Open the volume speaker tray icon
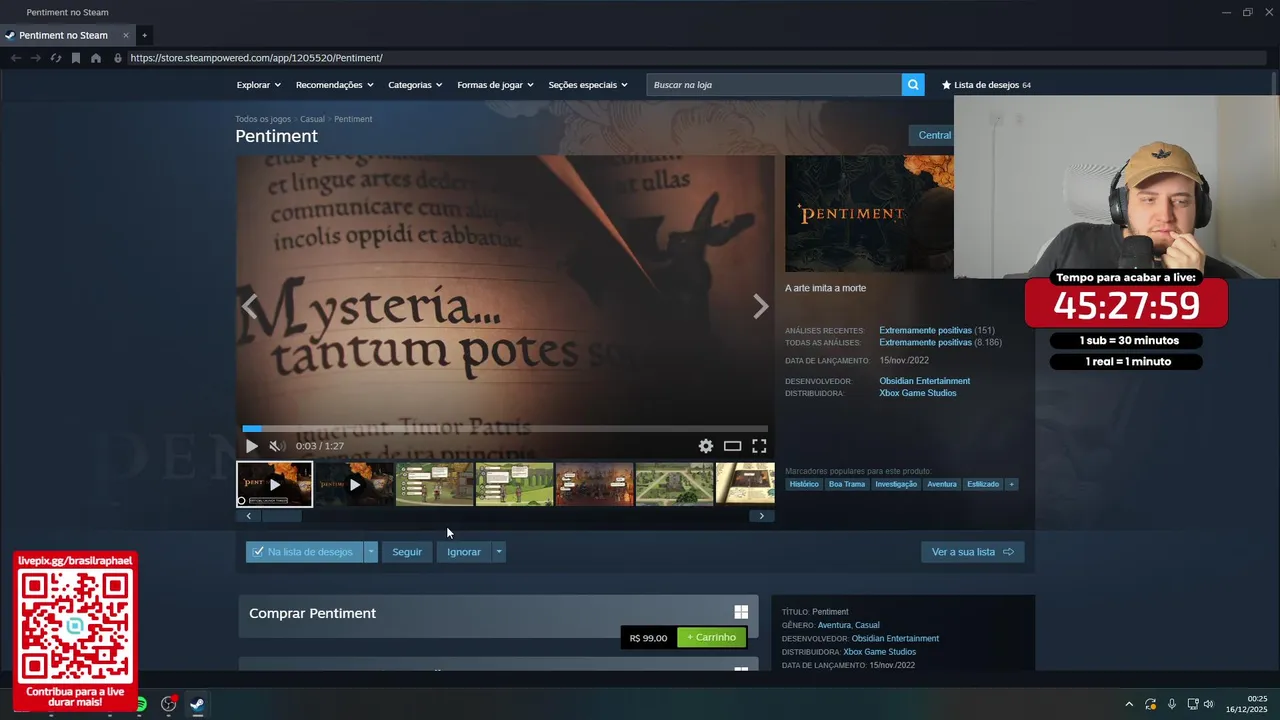 pos(1209,704)
